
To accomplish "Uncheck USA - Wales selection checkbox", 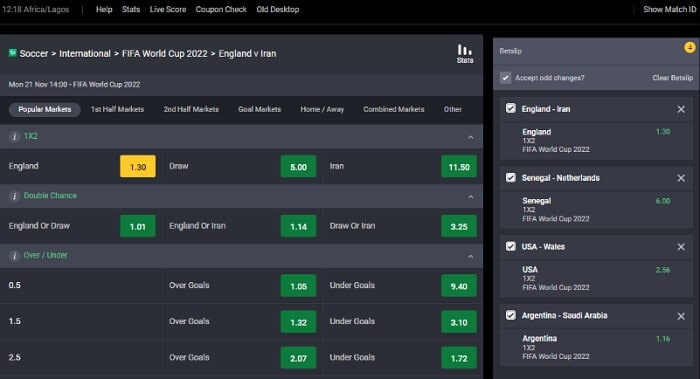I will (511, 246).
